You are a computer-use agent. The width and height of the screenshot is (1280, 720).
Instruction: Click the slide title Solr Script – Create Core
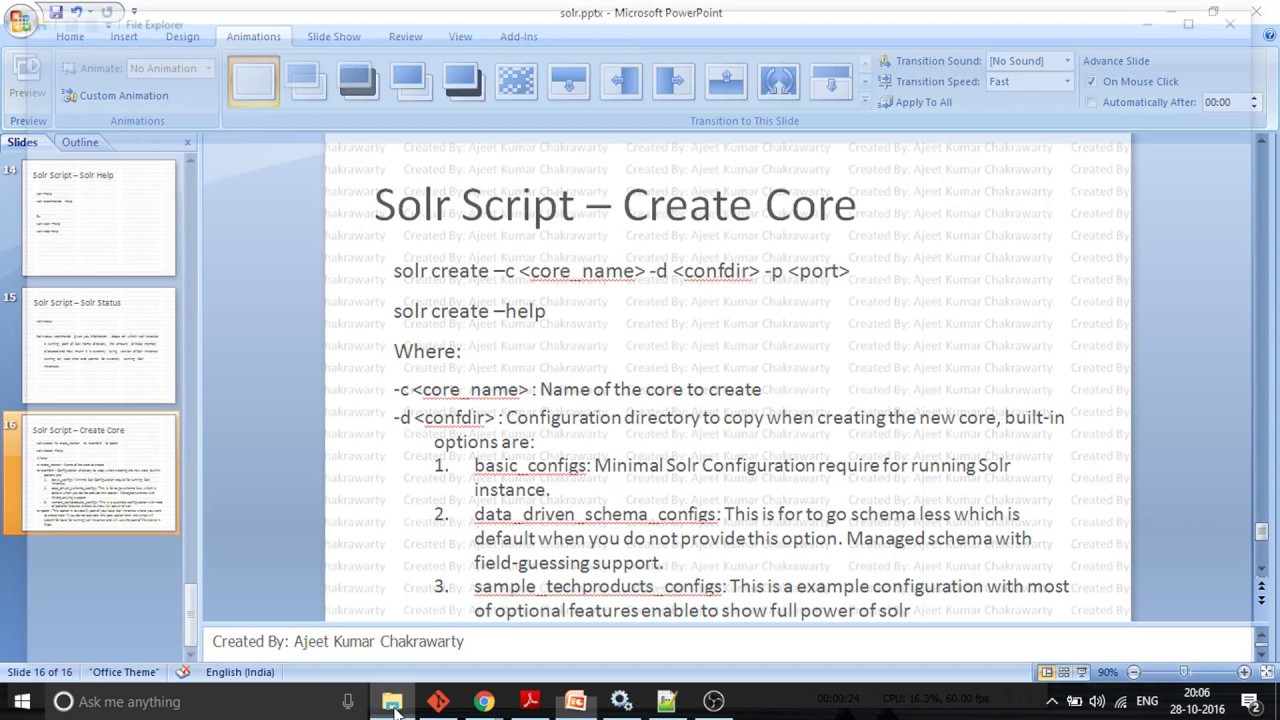click(615, 205)
